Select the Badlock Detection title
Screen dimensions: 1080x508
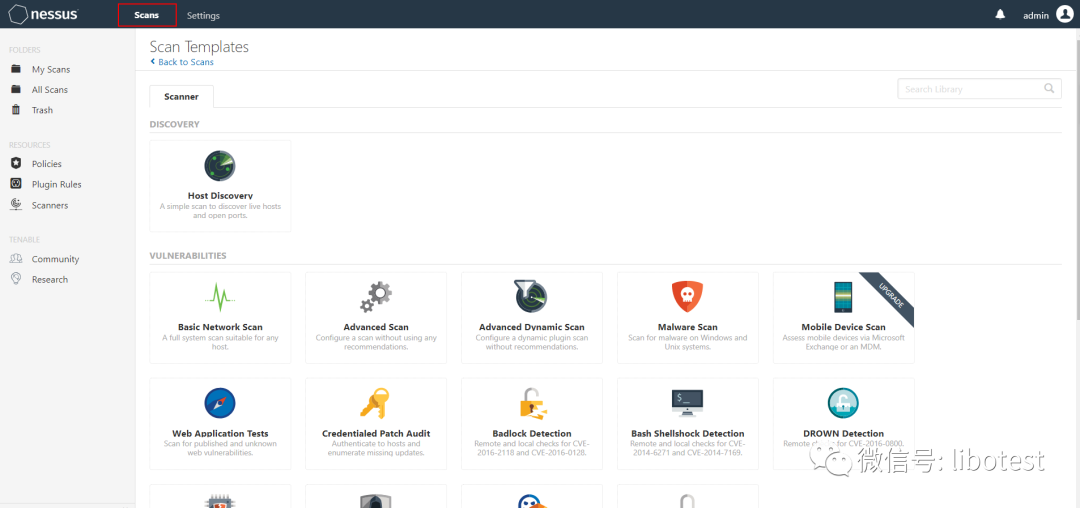[532, 434]
